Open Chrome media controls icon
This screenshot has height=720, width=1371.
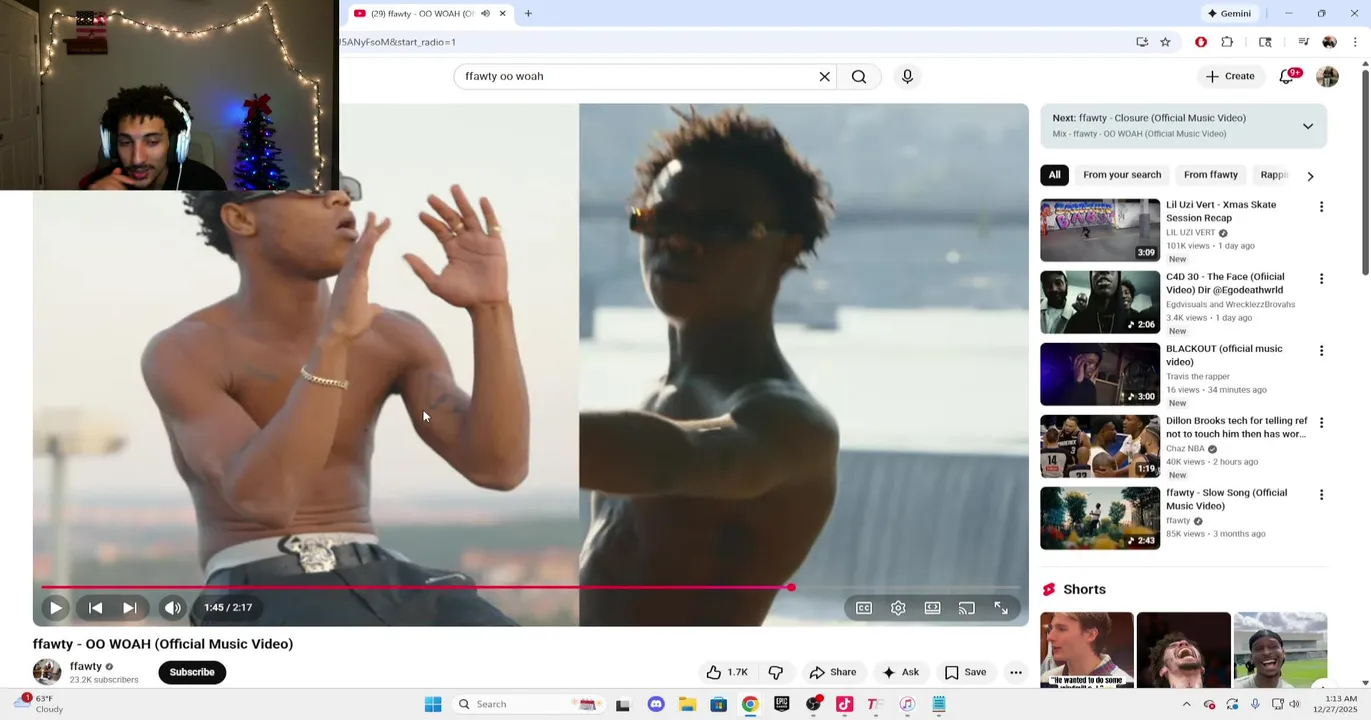click(1303, 42)
